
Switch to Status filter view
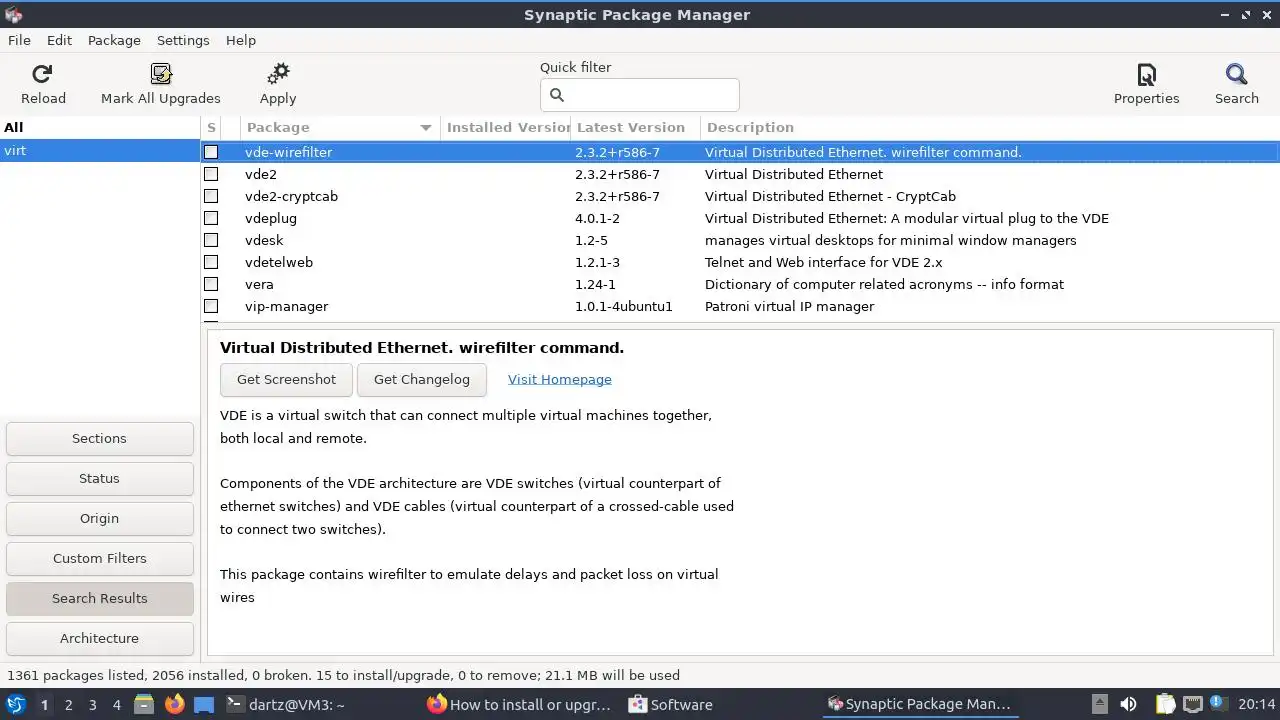[x=99, y=478]
